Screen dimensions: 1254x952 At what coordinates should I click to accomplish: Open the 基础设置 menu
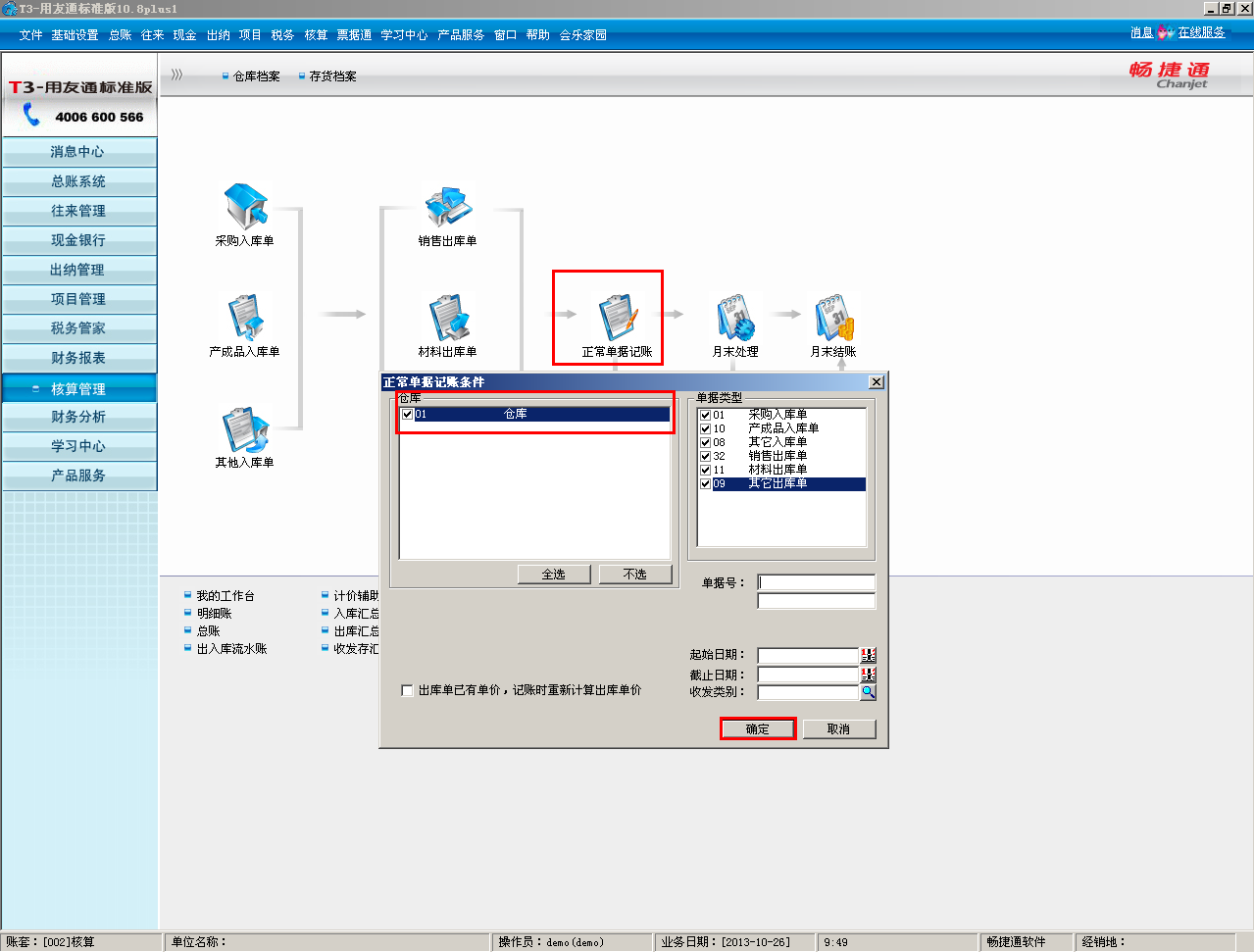pos(75,35)
